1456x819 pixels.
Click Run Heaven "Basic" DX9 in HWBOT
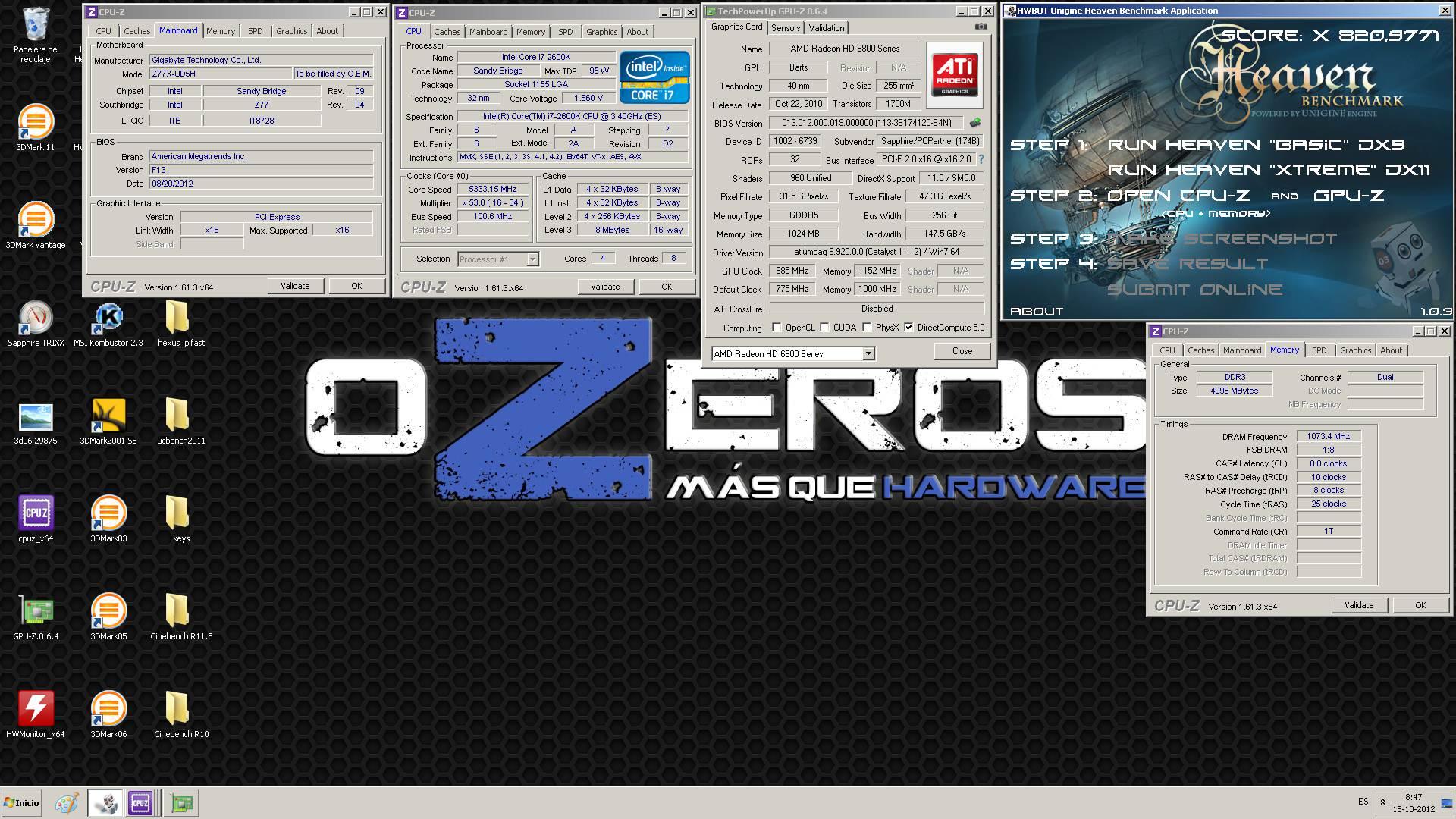click(1257, 144)
